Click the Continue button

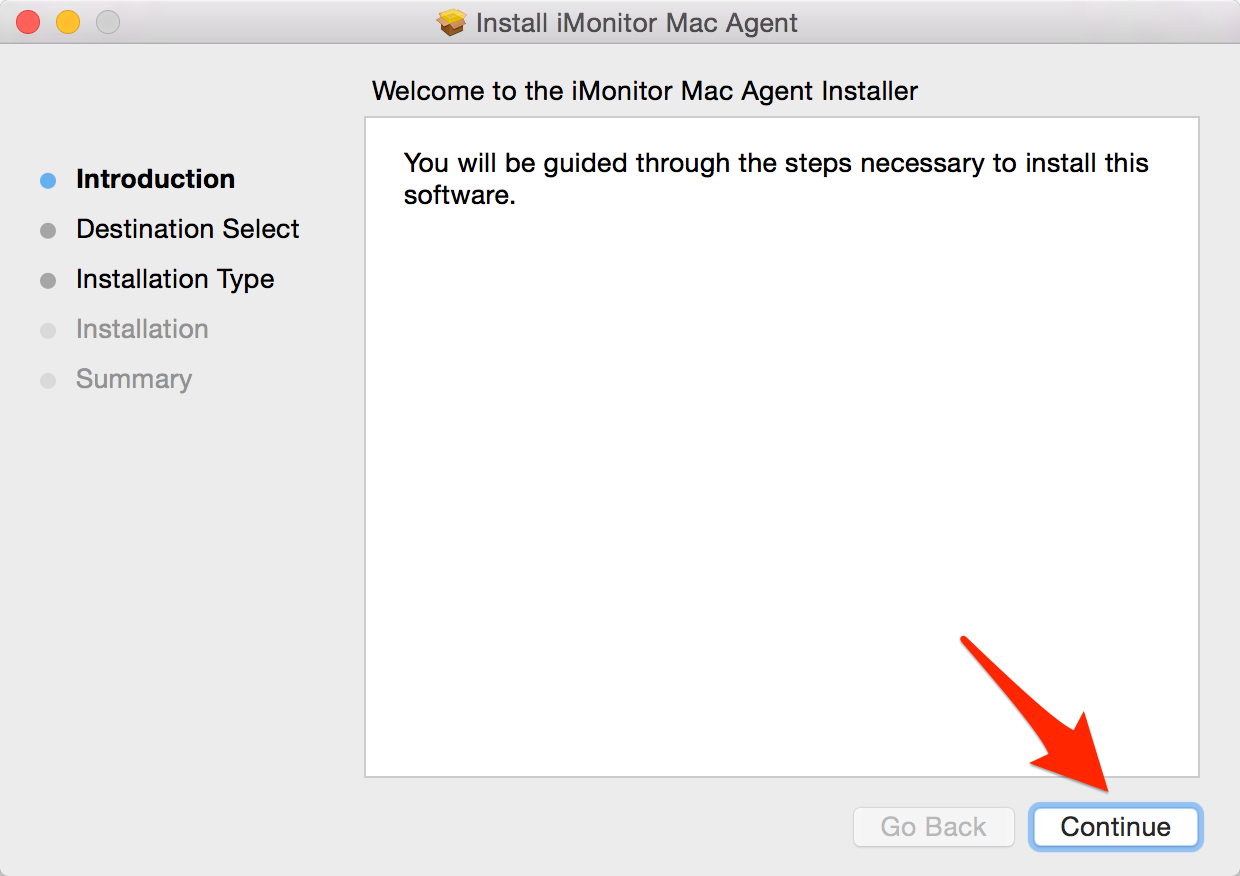(1115, 827)
